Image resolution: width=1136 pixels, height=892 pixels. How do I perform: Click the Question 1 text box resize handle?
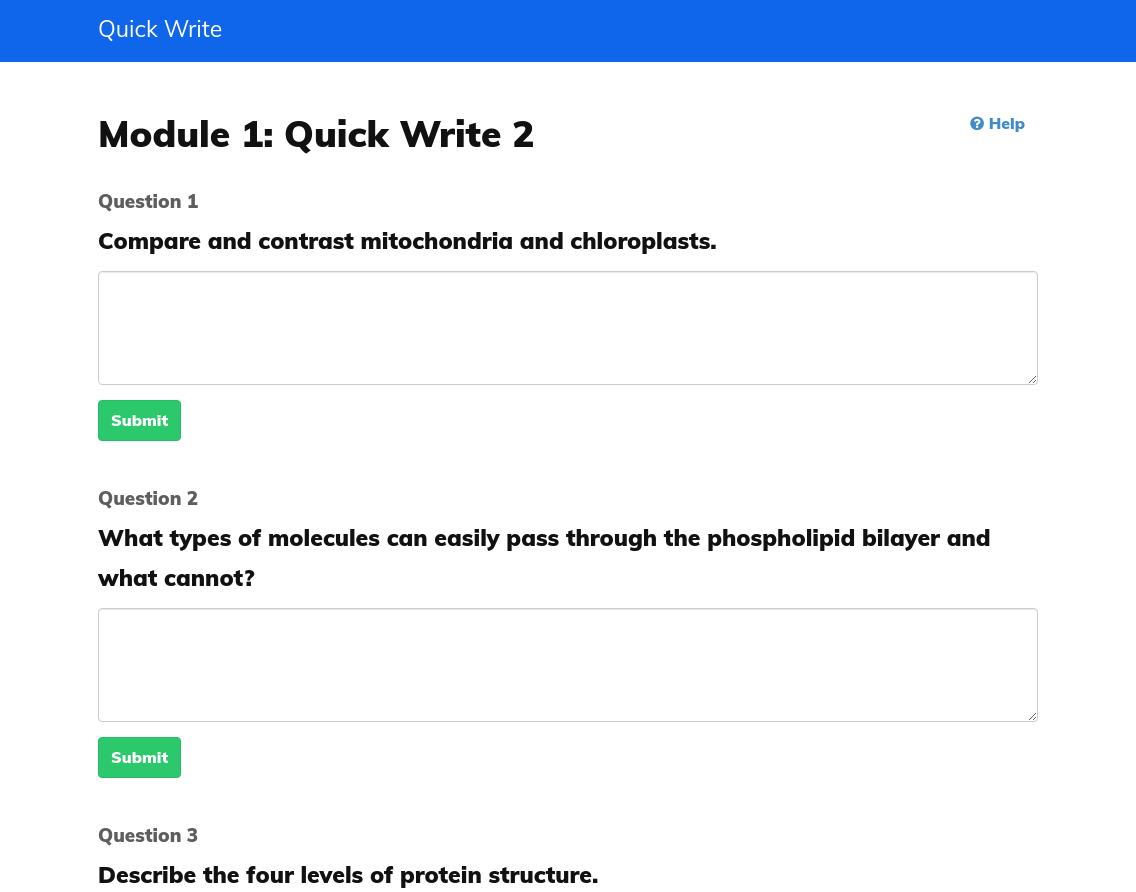(x=1031, y=378)
